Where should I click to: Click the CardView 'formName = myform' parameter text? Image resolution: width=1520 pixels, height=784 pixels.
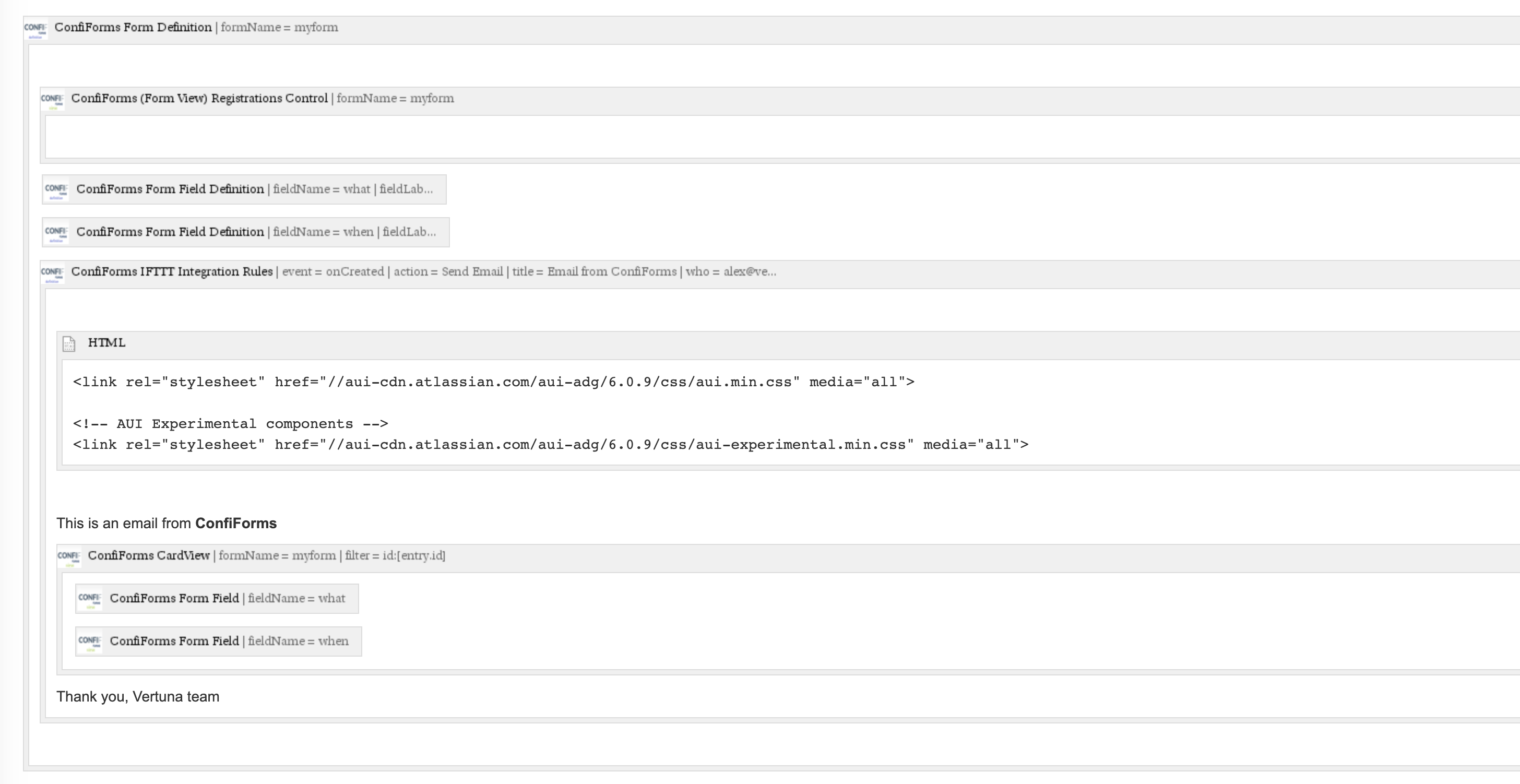(277, 556)
